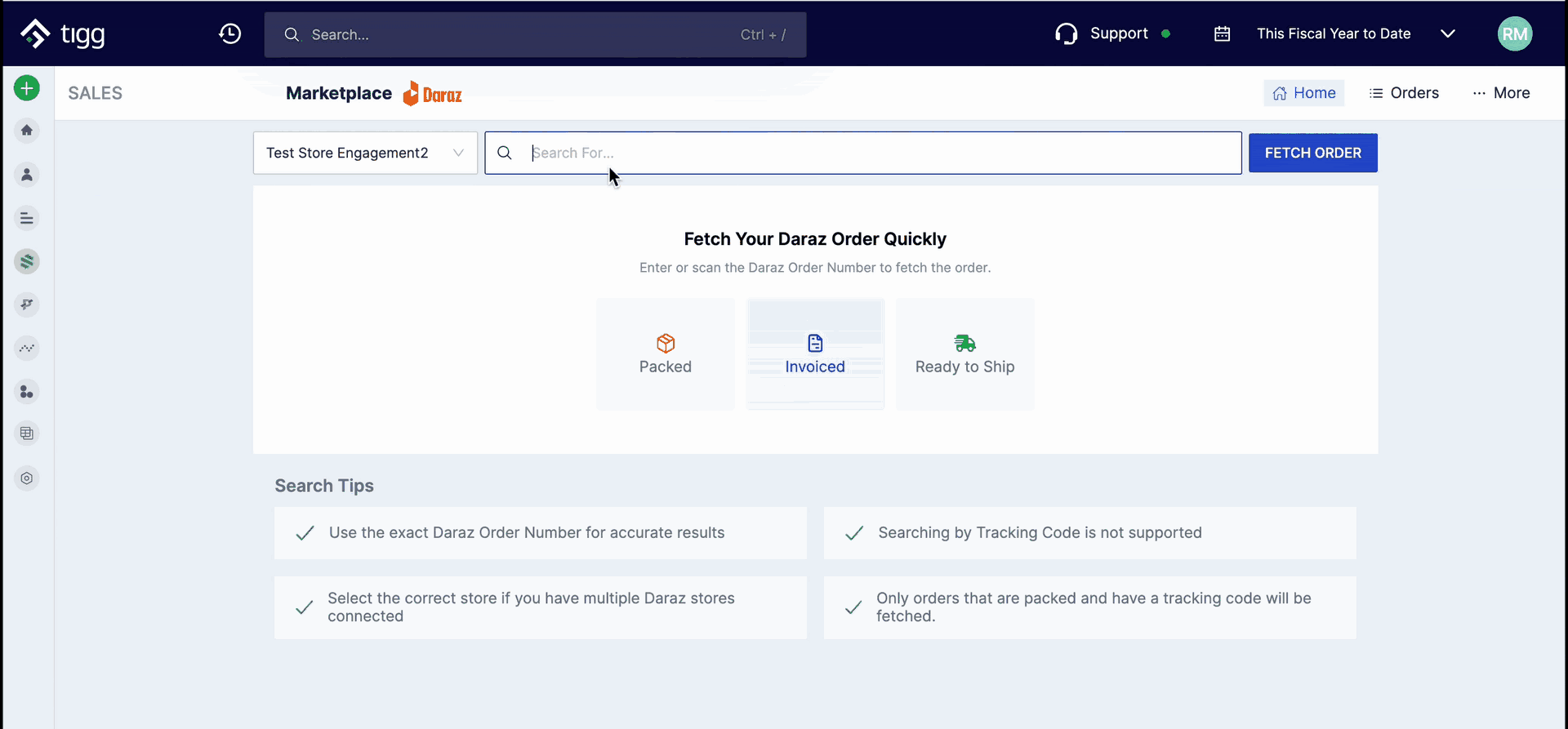Click the calendar icon in header

pyautogui.click(x=1222, y=33)
